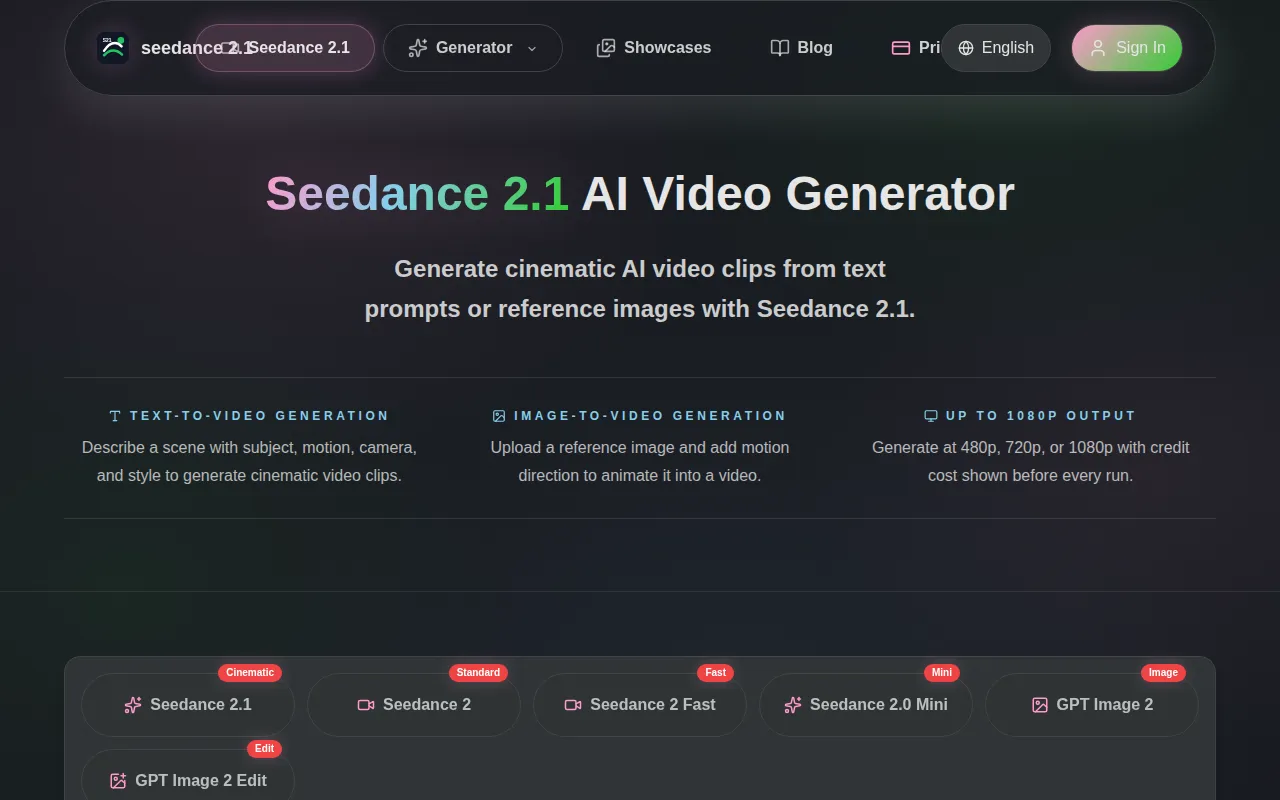The height and width of the screenshot is (800, 1280).
Task: Click the Seedance 2.1 AI Video Generator title
Action: pyautogui.click(x=640, y=193)
